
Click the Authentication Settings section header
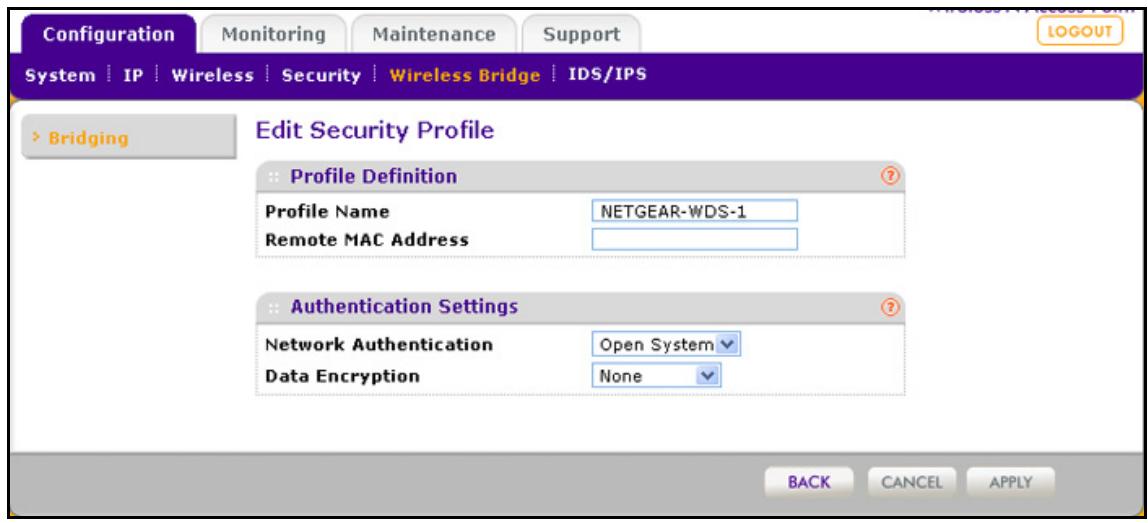[580, 307]
